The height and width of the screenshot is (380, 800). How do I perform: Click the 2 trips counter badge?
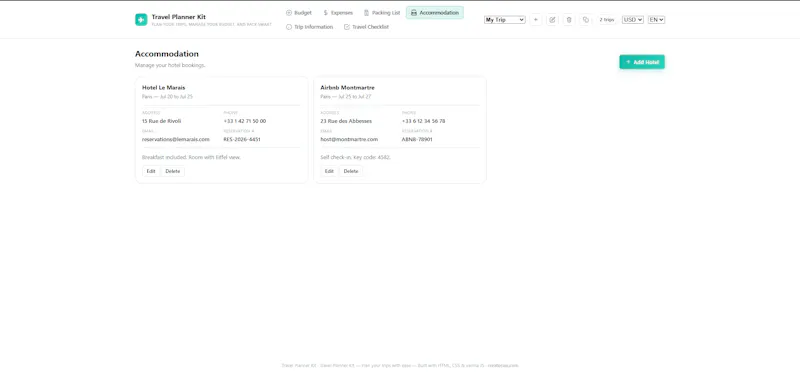coord(607,20)
